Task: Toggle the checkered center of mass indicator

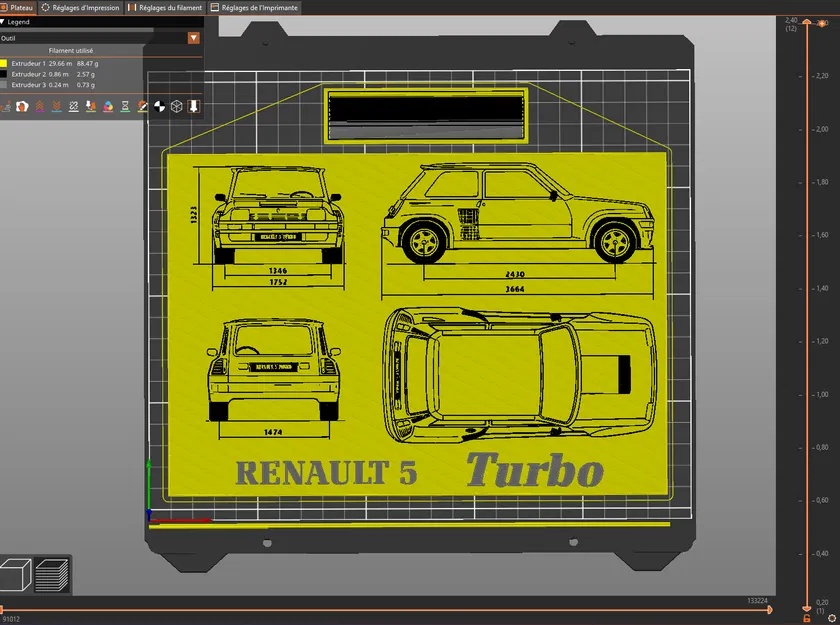Action: (157, 106)
